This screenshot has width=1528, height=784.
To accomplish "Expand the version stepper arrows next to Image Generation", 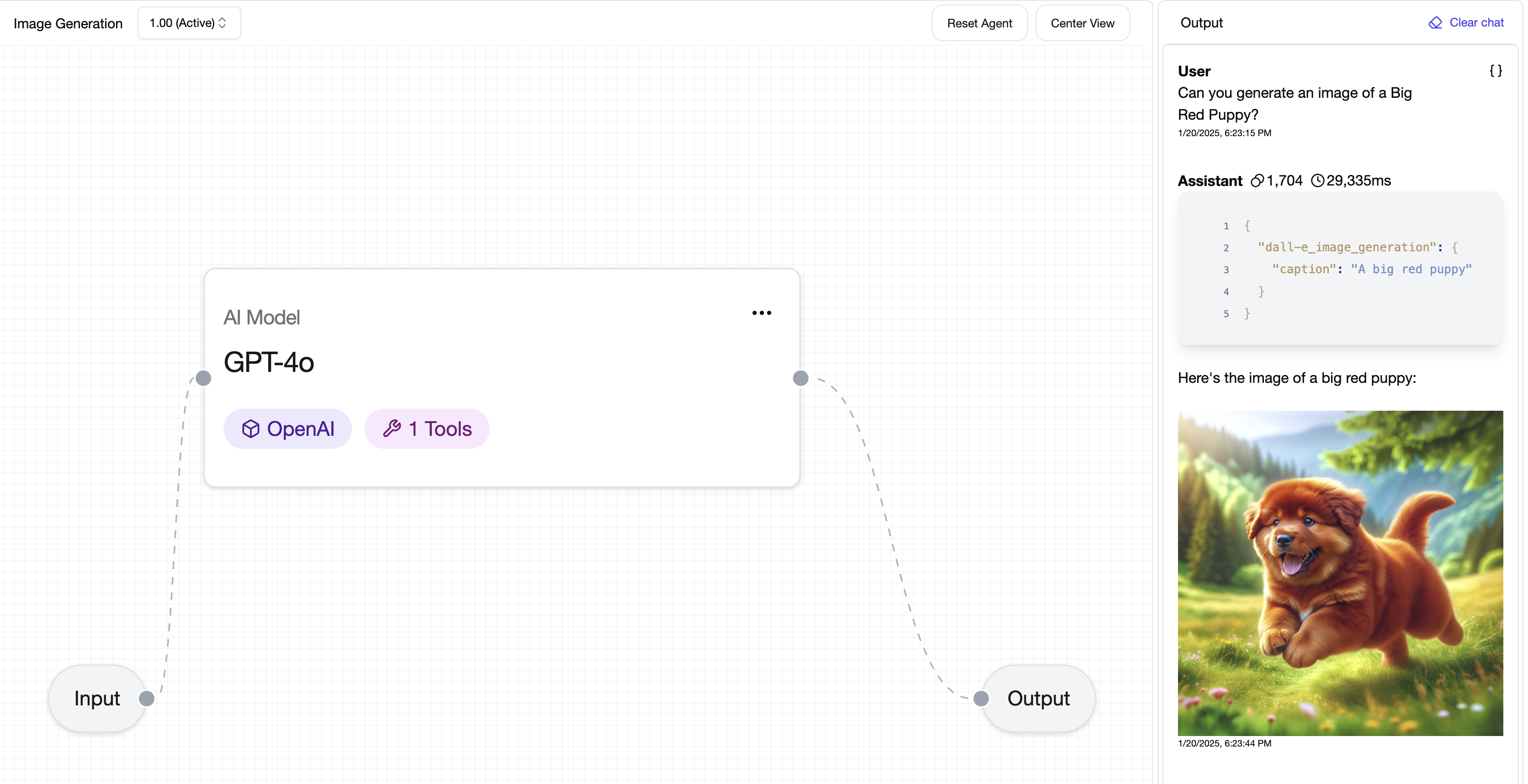I will click(222, 22).
